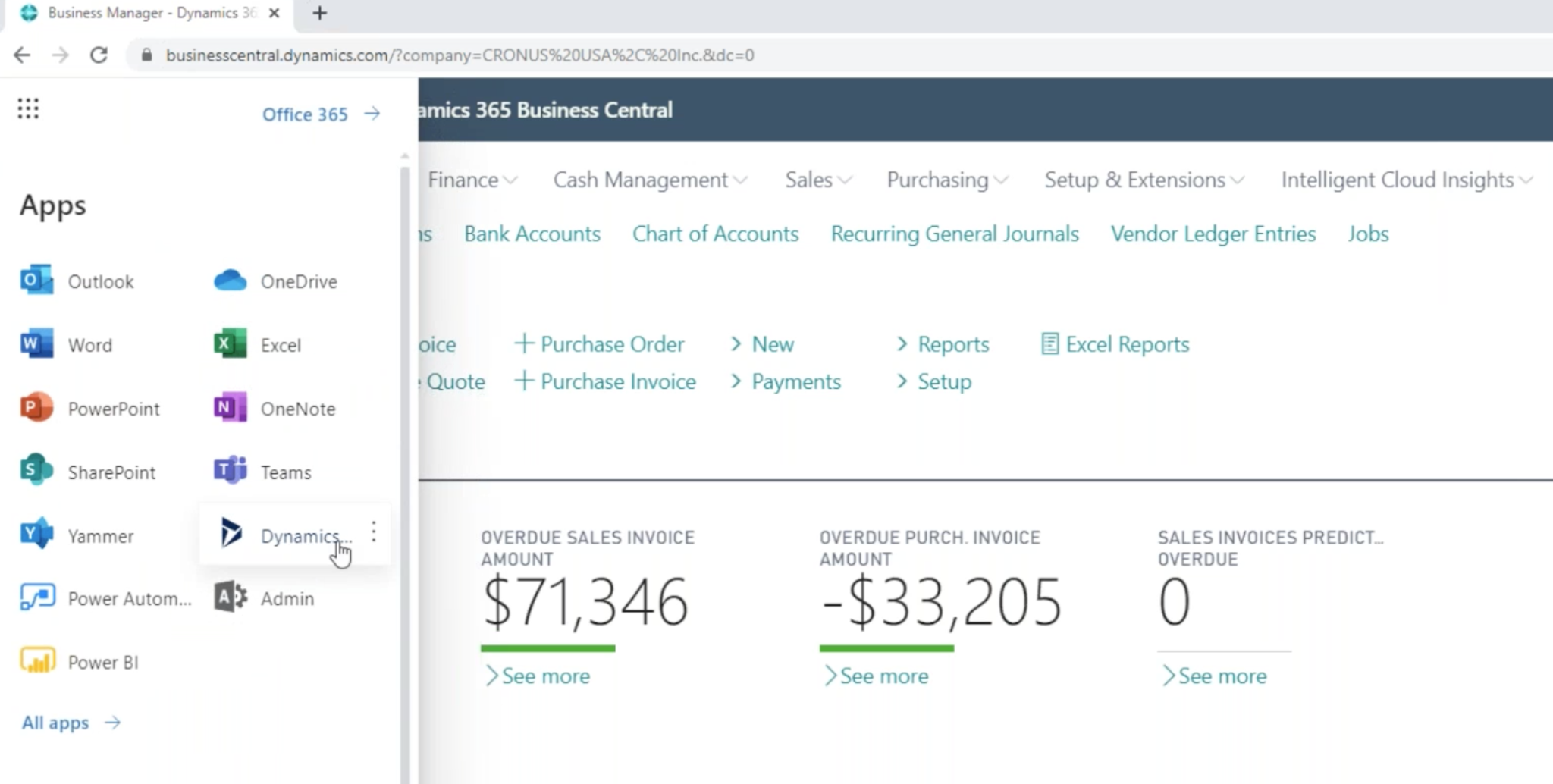Create a new Purchase Order
This screenshot has width=1553, height=784.
click(599, 344)
